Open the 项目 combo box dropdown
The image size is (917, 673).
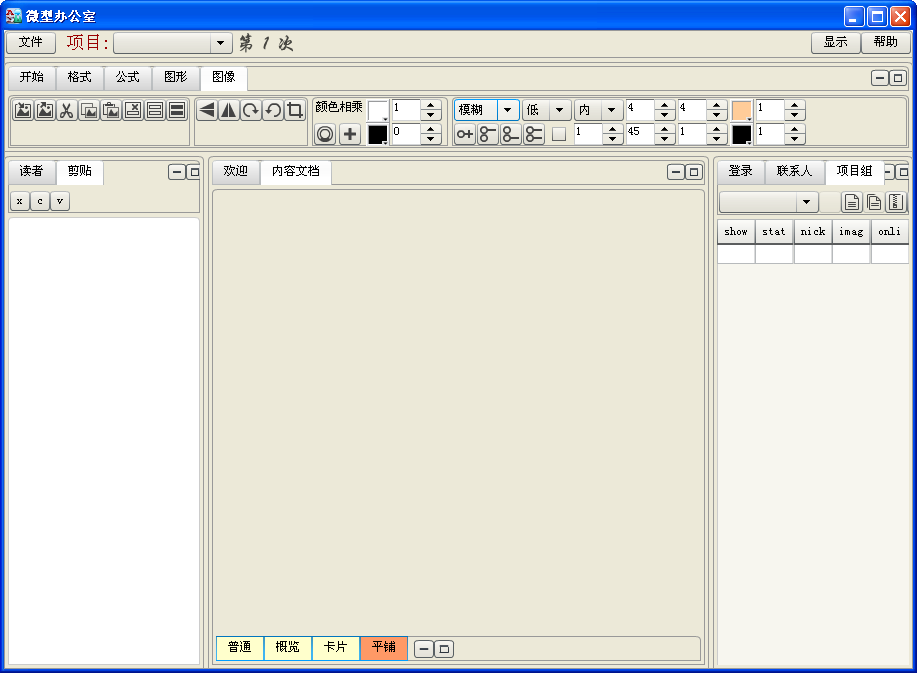[x=220, y=43]
